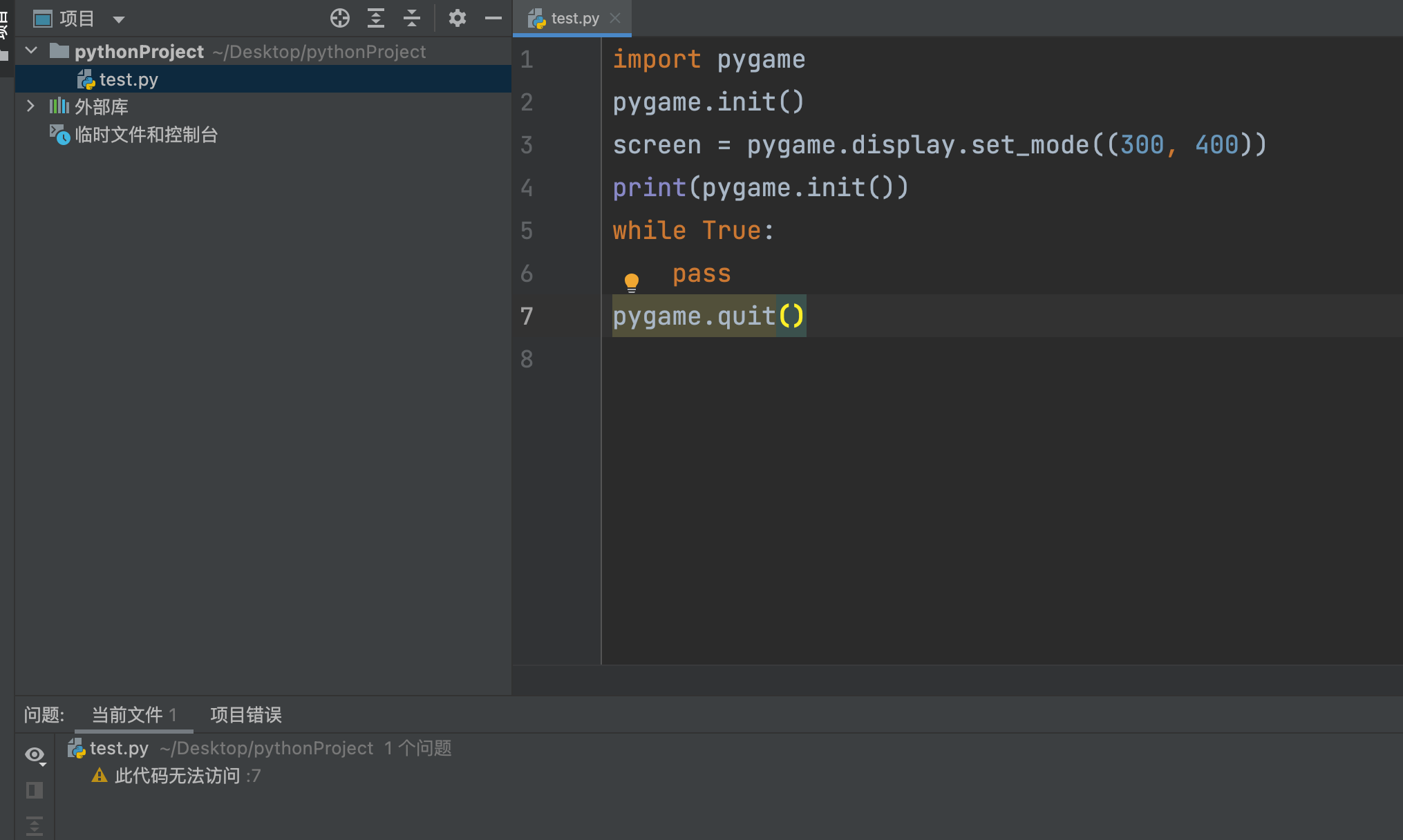Click the expand all icon in project toolbar
This screenshot has height=840, width=1403.
pyautogui.click(x=375, y=18)
